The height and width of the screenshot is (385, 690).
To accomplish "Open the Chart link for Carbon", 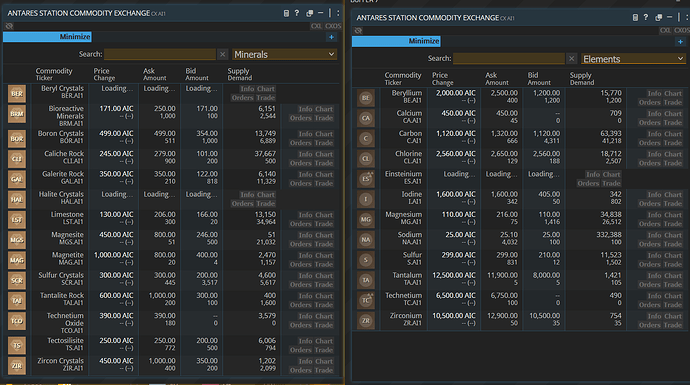I will [x=673, y=134].
